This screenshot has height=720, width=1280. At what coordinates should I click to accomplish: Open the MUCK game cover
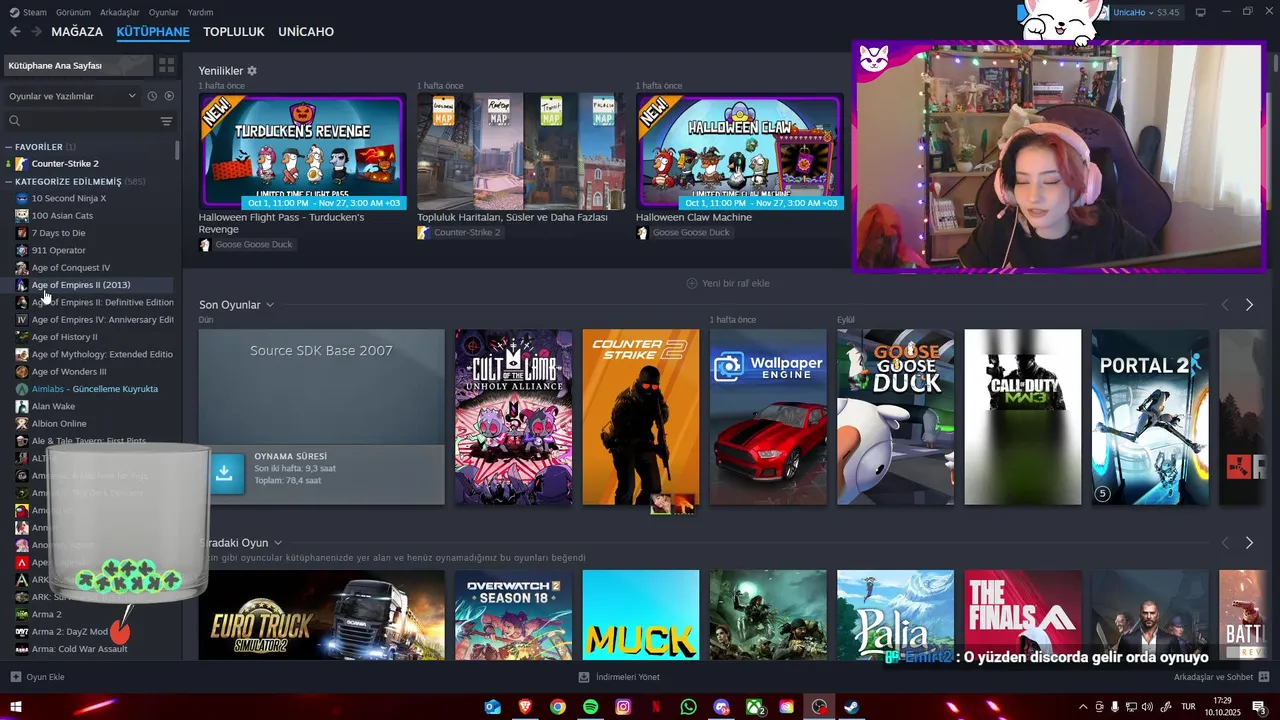[x=641, y=615]
